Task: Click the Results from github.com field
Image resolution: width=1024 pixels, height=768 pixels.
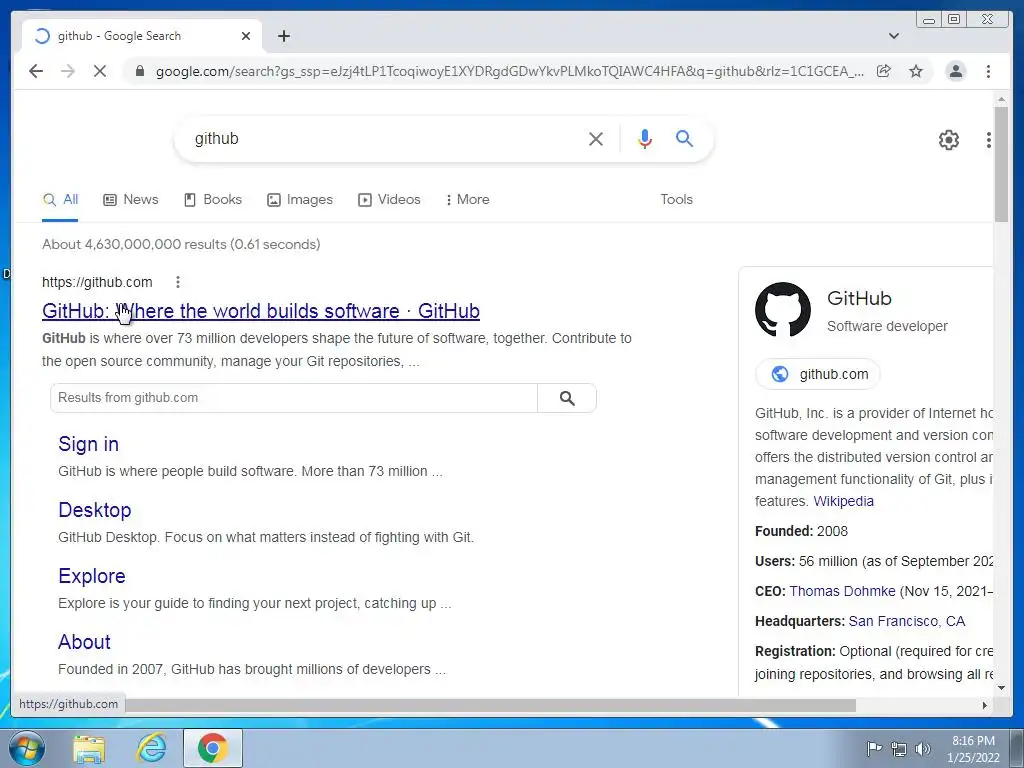Action: point(294,398)
